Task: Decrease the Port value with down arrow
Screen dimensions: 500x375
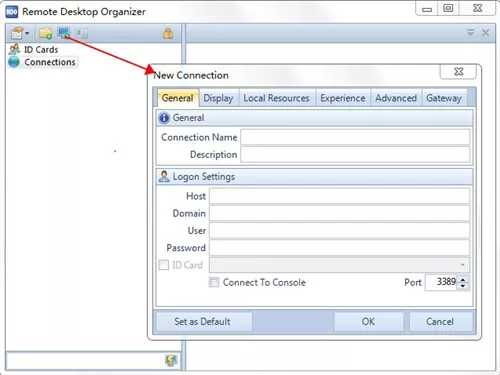Action: [463, 286]
